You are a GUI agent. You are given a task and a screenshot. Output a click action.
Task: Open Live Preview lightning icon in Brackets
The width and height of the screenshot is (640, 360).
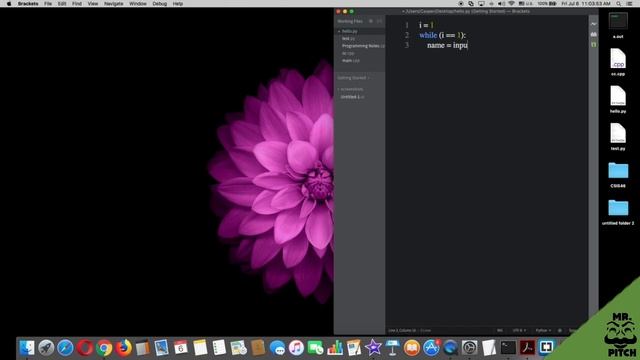(x=593, y=24)
